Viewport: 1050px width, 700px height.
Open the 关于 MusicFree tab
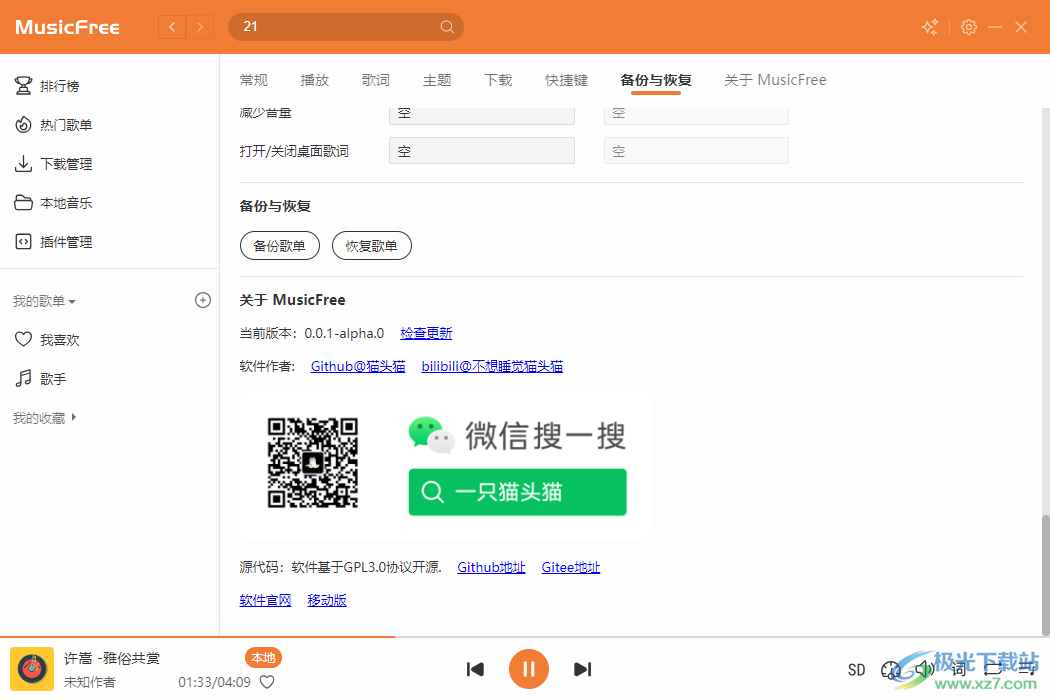click(x=775, y=80)
